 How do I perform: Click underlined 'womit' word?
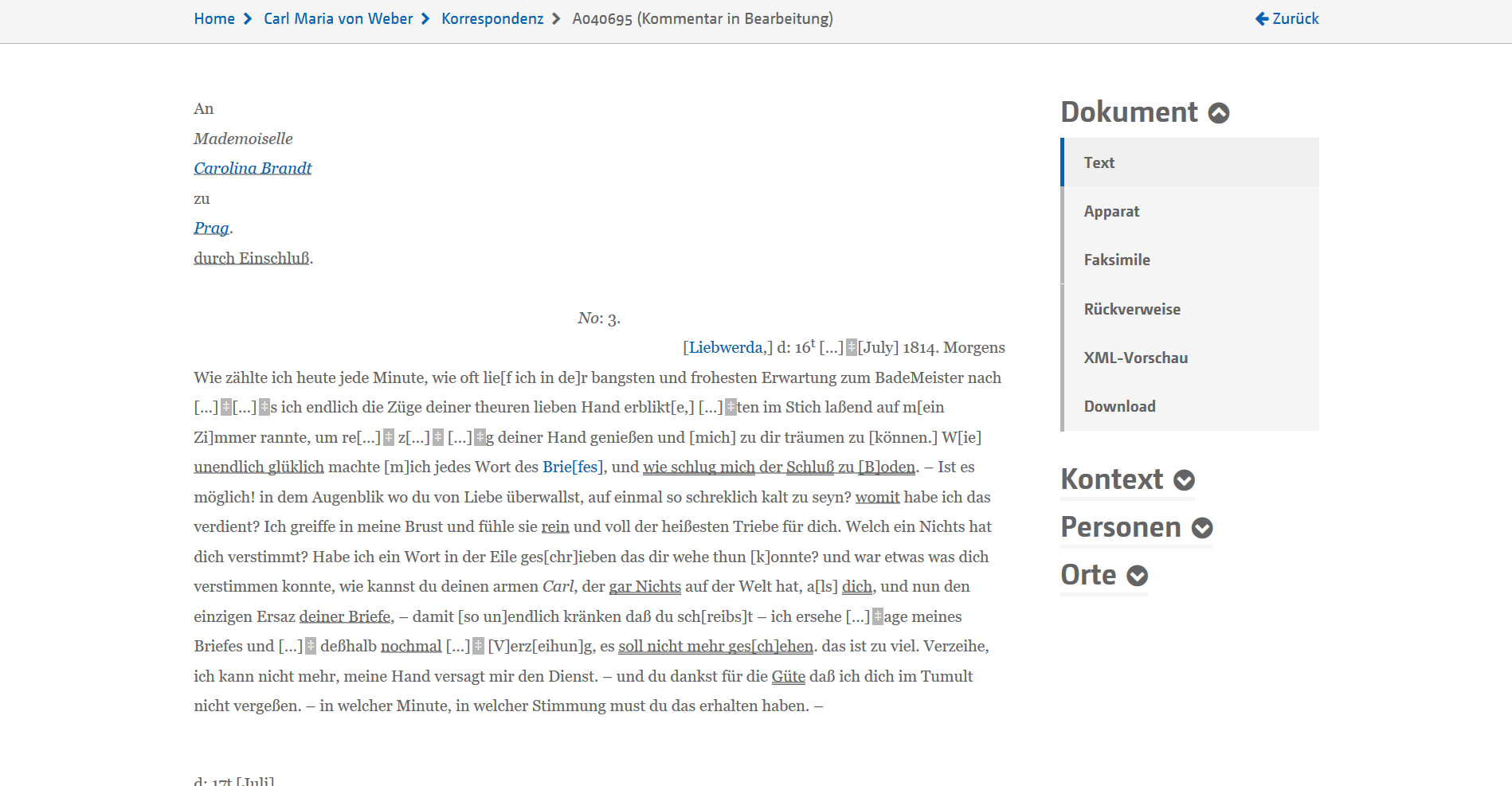tap(877, 497)
